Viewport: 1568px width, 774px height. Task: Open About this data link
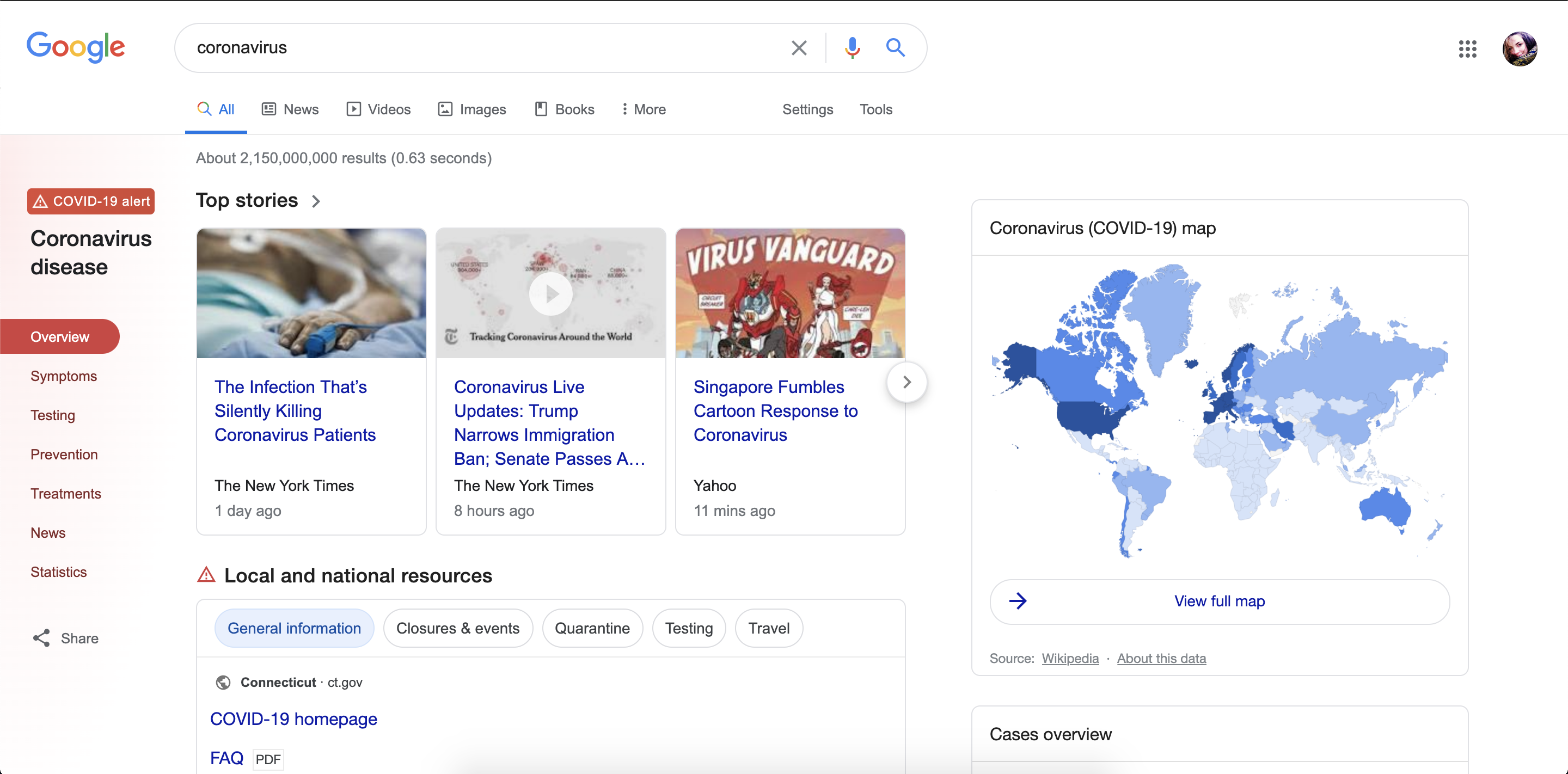[1161, 659]
